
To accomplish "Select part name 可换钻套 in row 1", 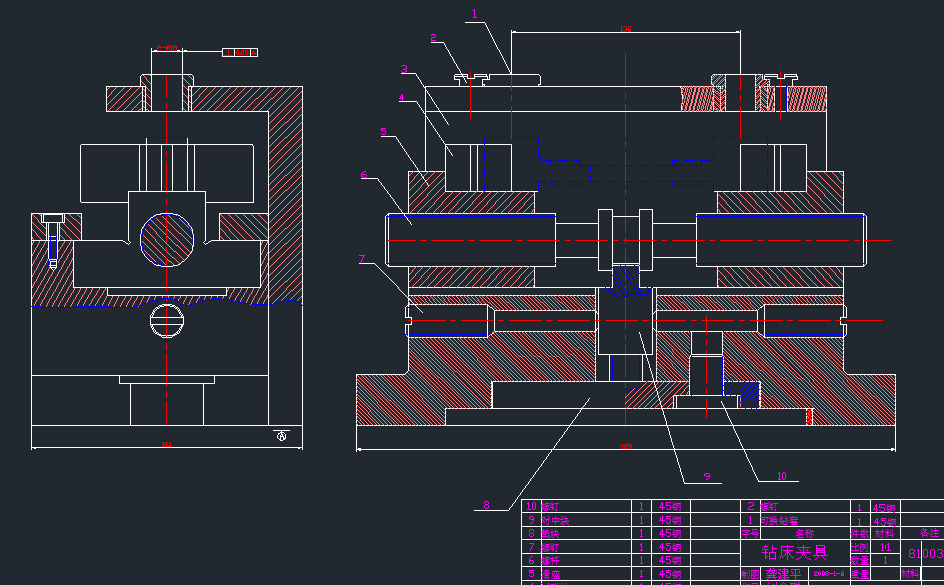I will (778, 520).
